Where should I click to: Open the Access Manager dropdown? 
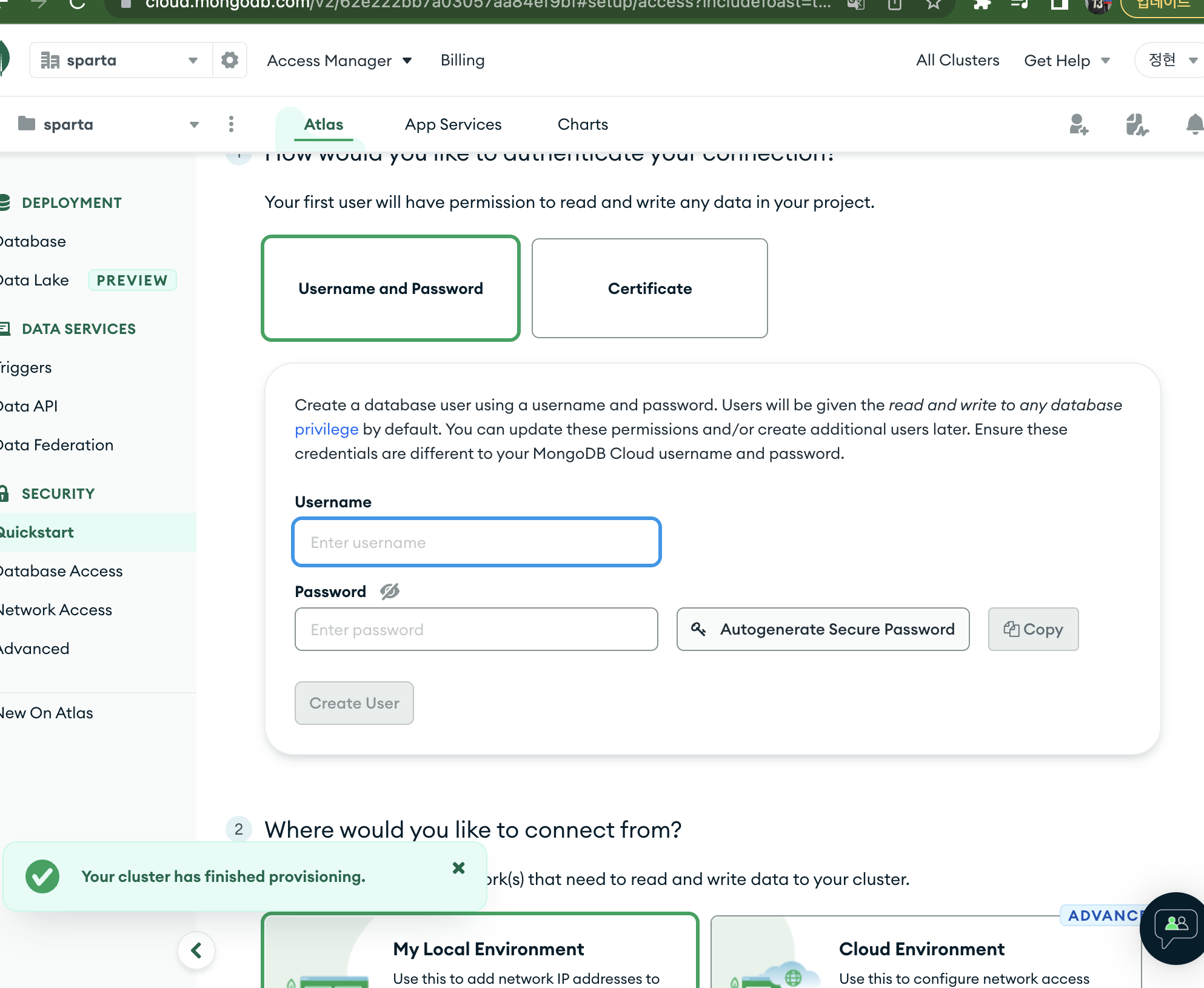pos(339,61)
